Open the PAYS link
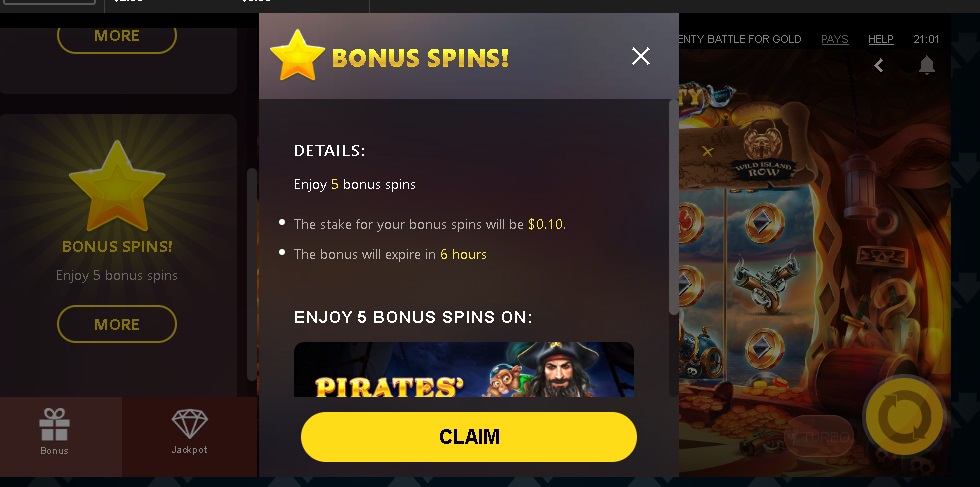 (834, 39)
